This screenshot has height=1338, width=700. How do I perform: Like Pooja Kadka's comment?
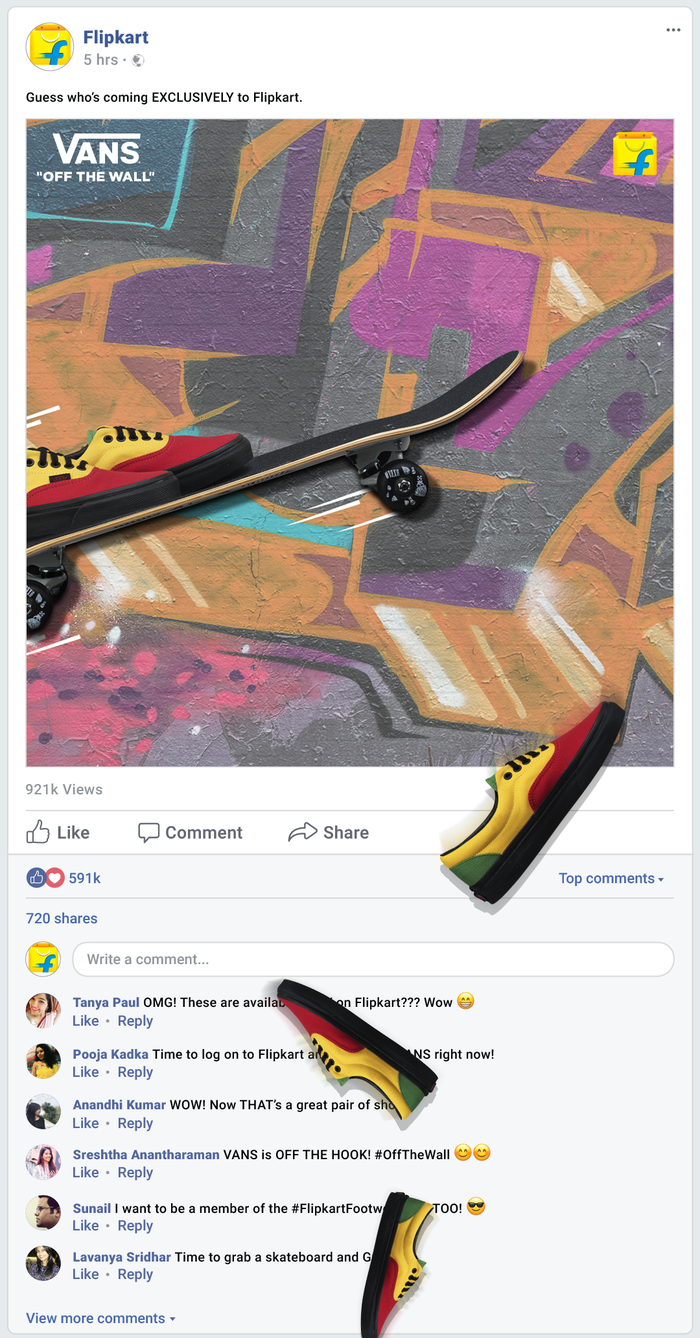(x=85, y=1072)
